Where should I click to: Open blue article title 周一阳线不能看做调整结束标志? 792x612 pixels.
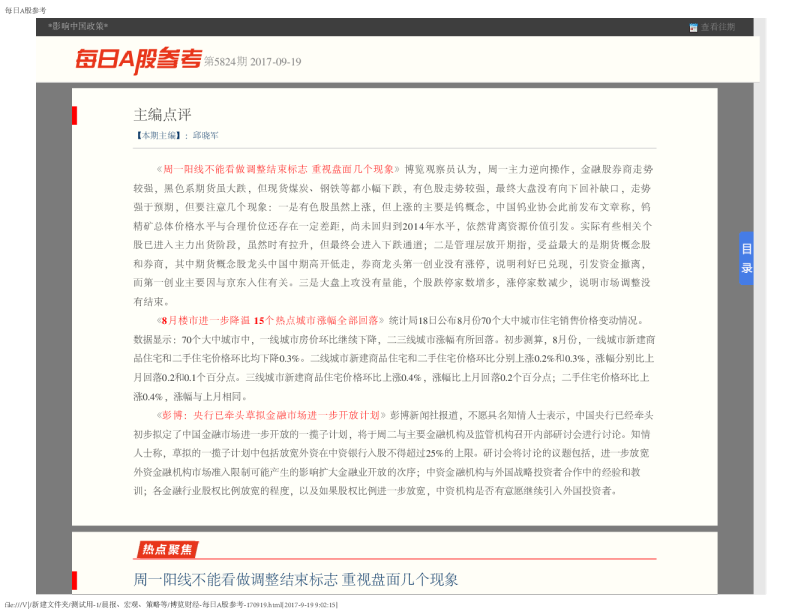tap(295, 579)
